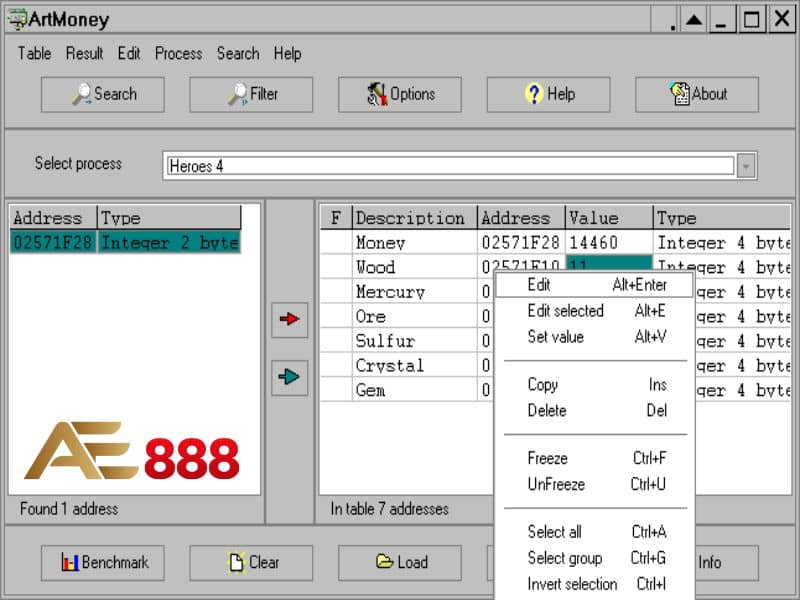800x600 pixels.
Task: Click the Benchmark button
Action: 103,563
